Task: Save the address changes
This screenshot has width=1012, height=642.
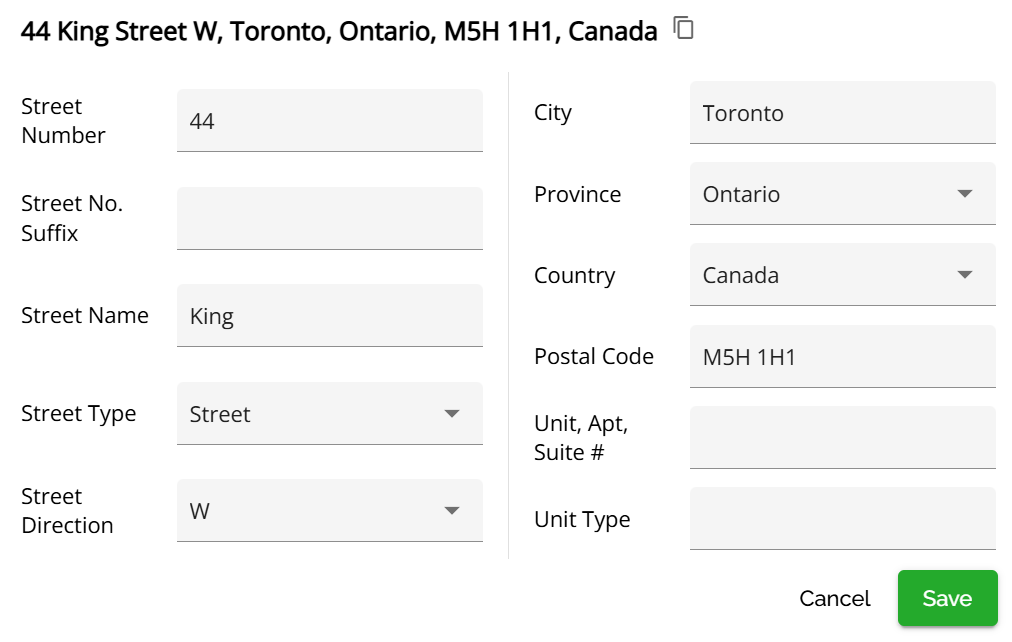Action: tap(947, 598)
